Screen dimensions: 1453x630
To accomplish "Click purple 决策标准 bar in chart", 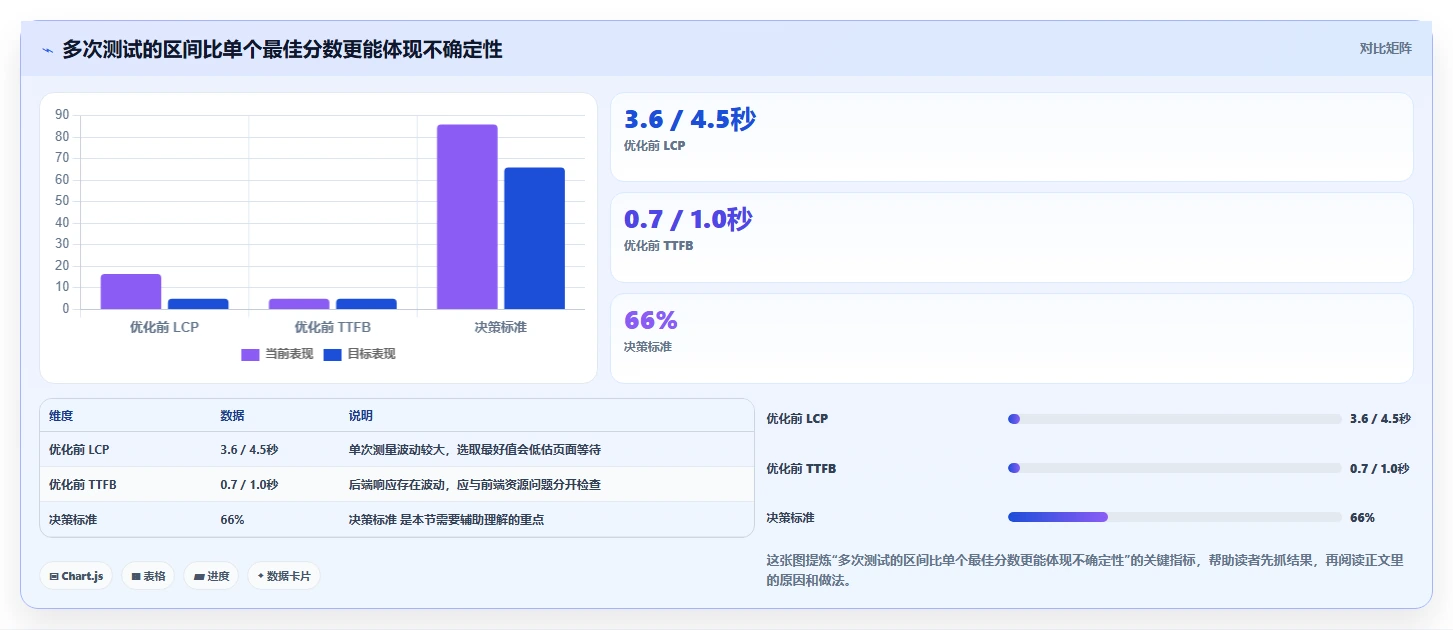I will pos(467,217).
